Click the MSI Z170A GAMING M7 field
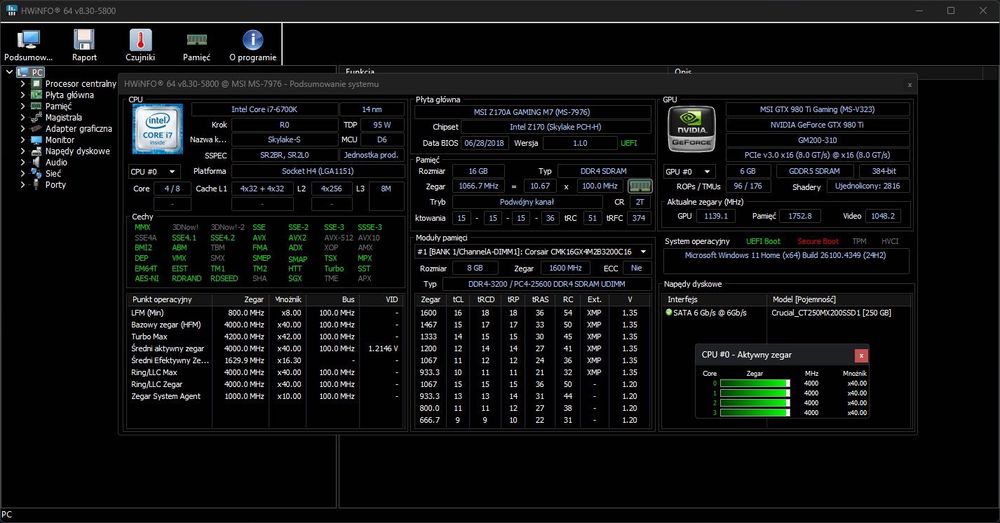The width and height of the screenshot is (1000, 523). click(x=532, y=112)
